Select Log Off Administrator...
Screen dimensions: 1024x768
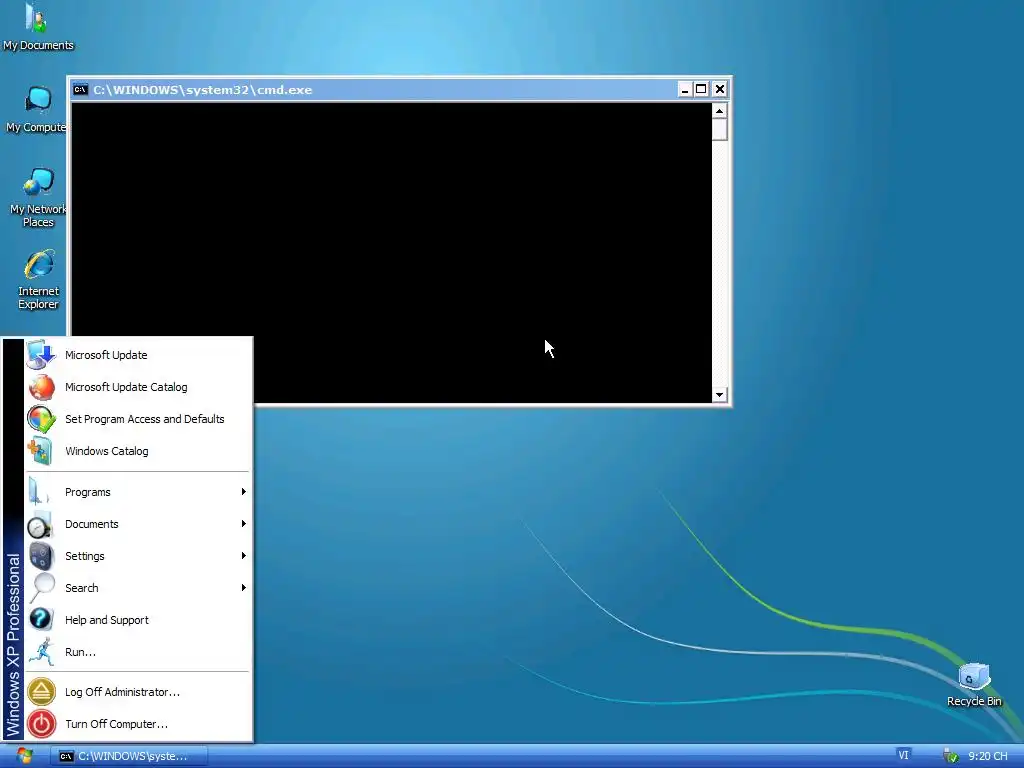[x=138, y=692]
